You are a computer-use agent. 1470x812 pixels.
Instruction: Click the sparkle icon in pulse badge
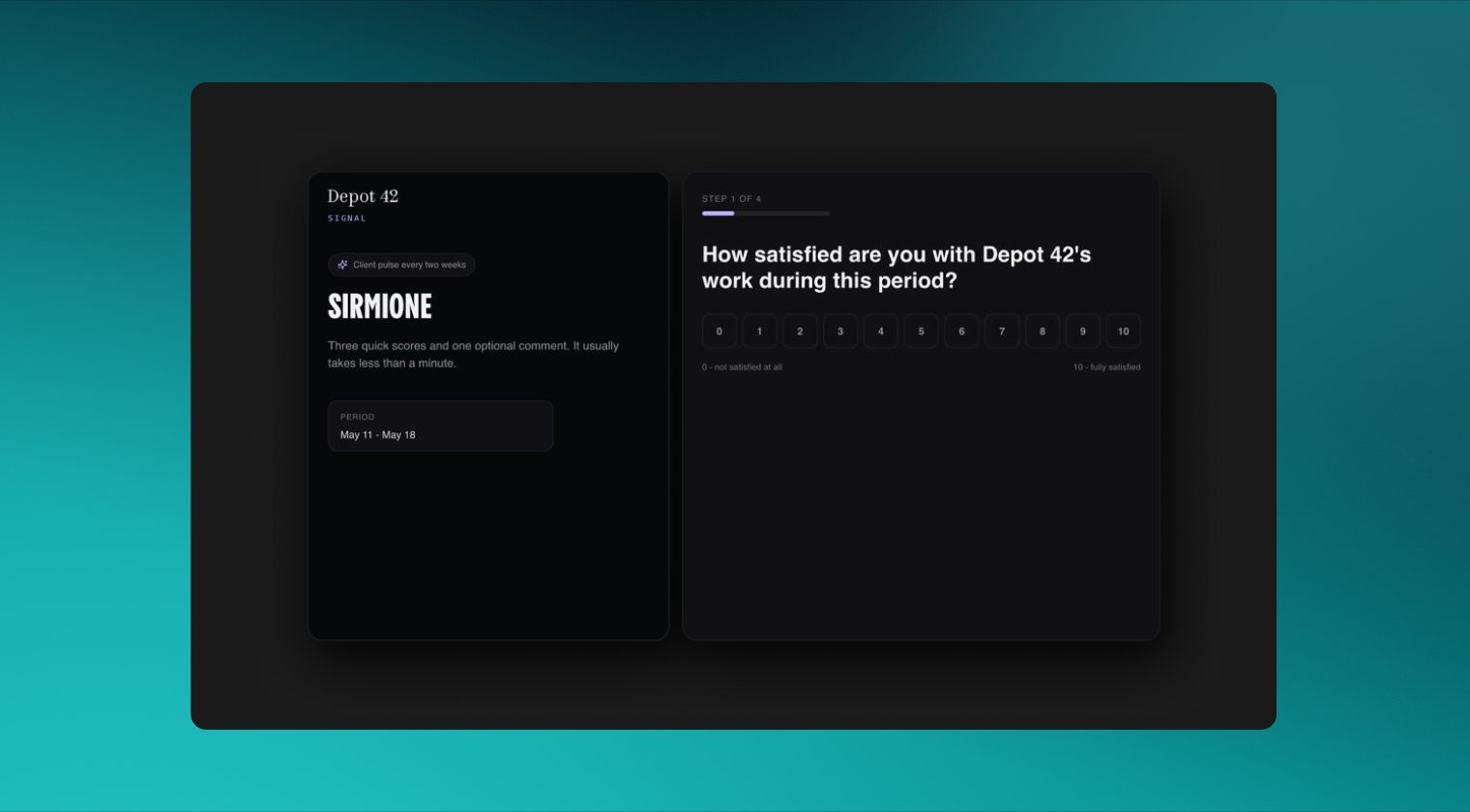342,265
